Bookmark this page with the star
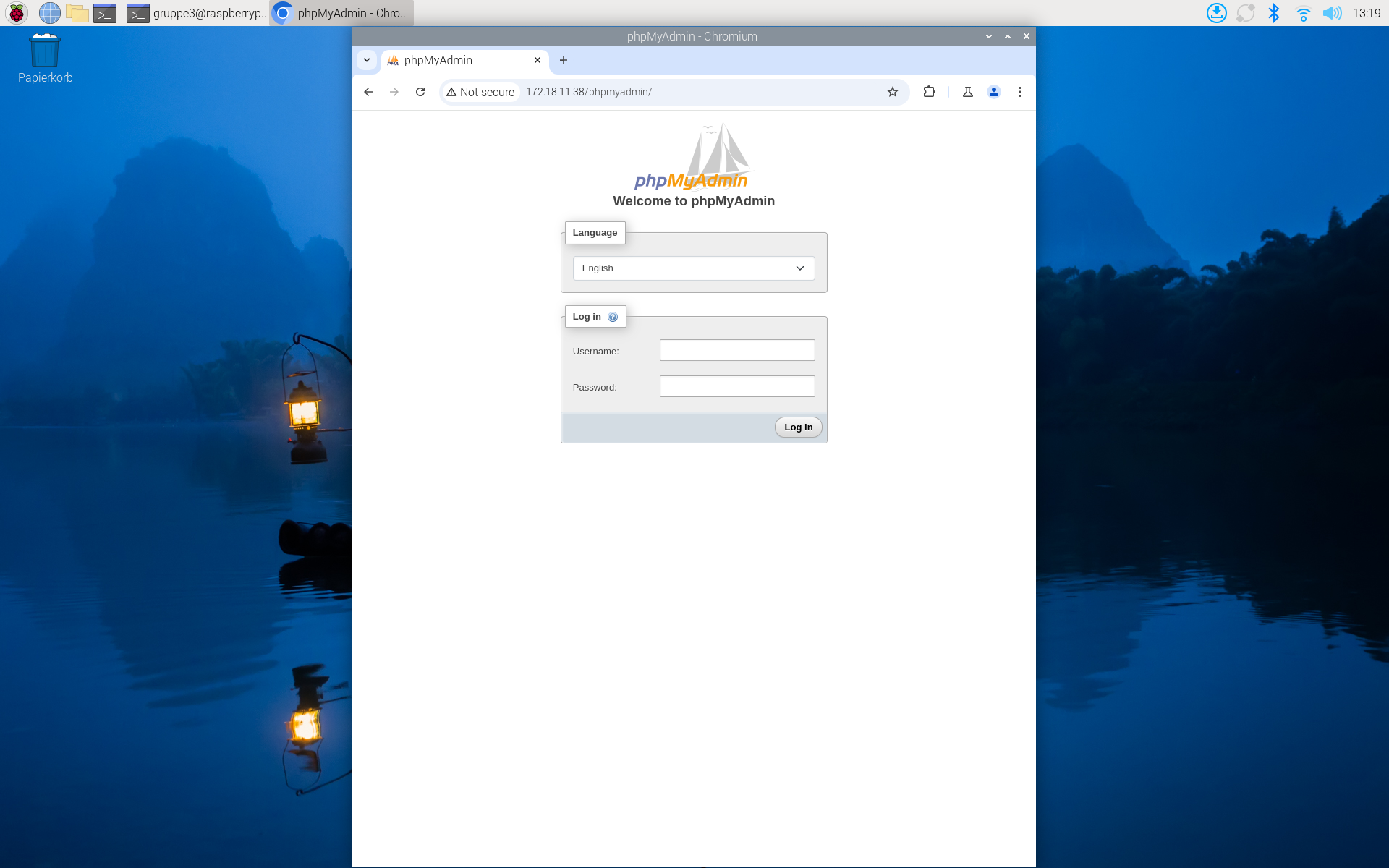The height and width of the screenshot is (868, 1389). (x=893, y=92)
